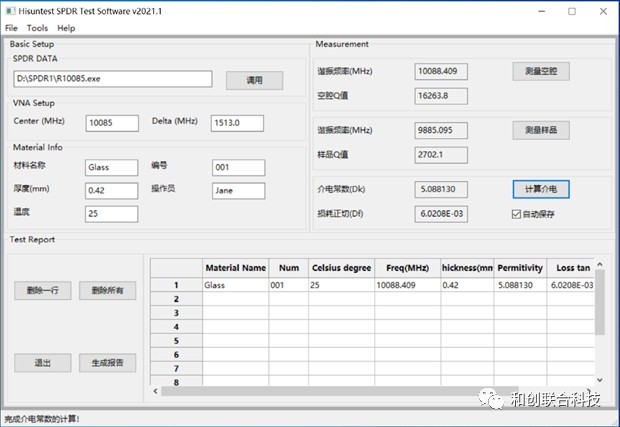Click the operator field containing Jane
Image resolution: width=620 pixels, height=427 pixels.
pos(238,191)
